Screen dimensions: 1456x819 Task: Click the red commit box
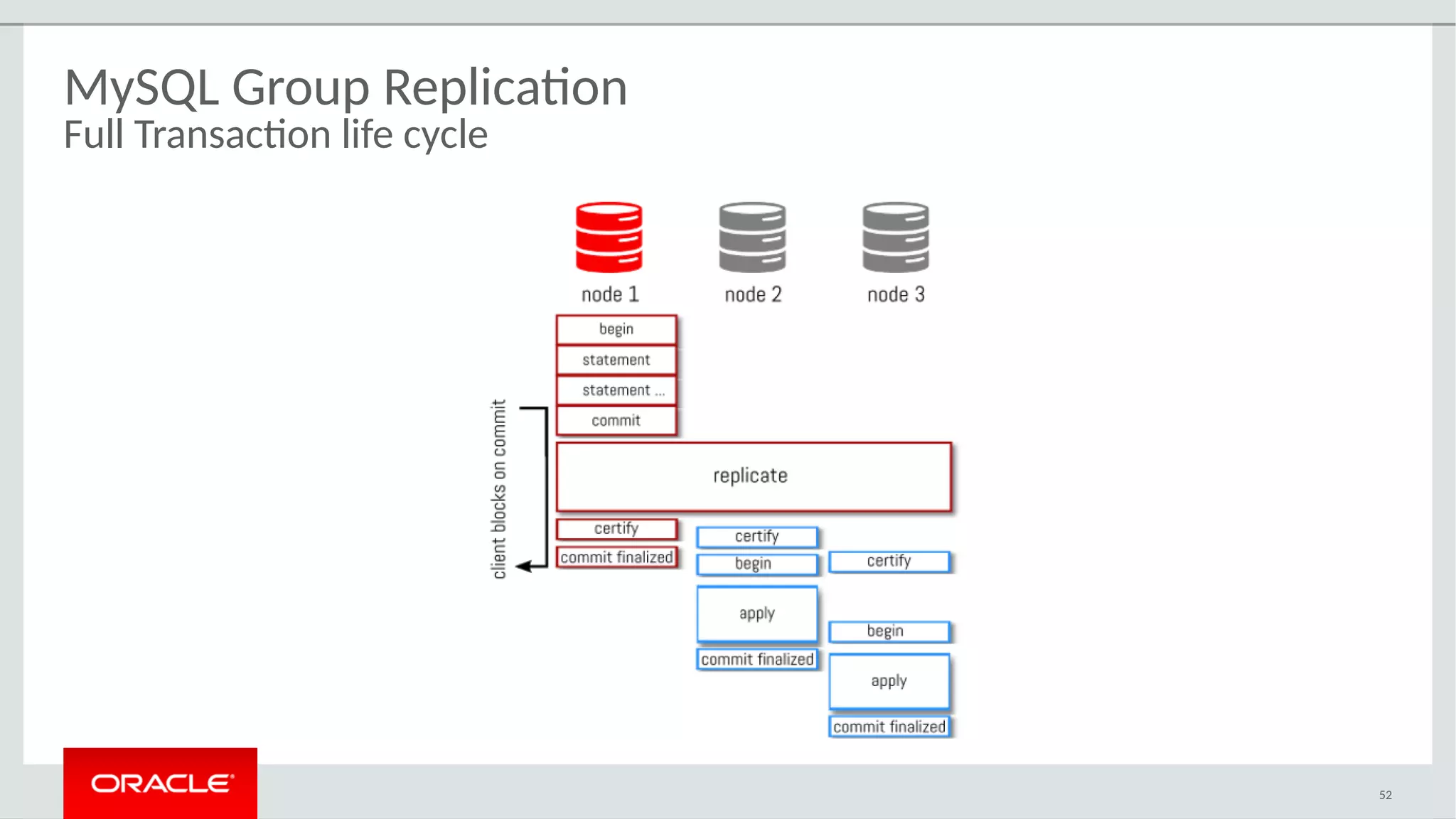pyautogui.click(x=616, y=421)
